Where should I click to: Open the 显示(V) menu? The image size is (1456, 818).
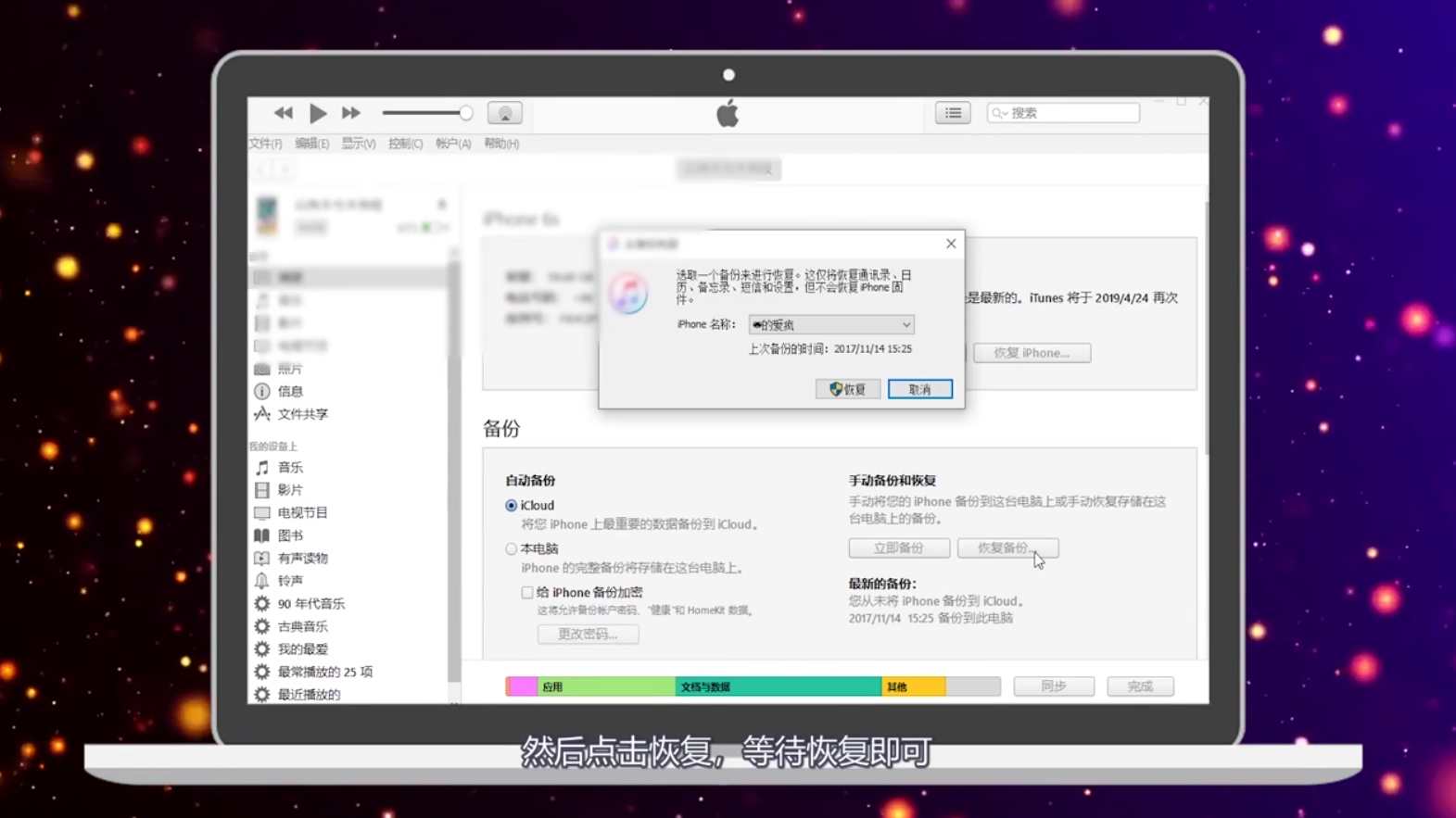359,144
